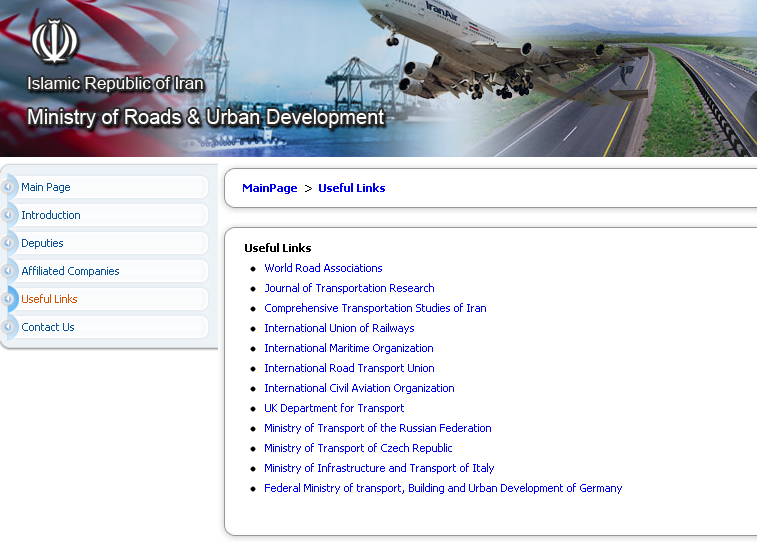
Task: Go to the Introduction sidebar item
Action: [x=51, y=215]
